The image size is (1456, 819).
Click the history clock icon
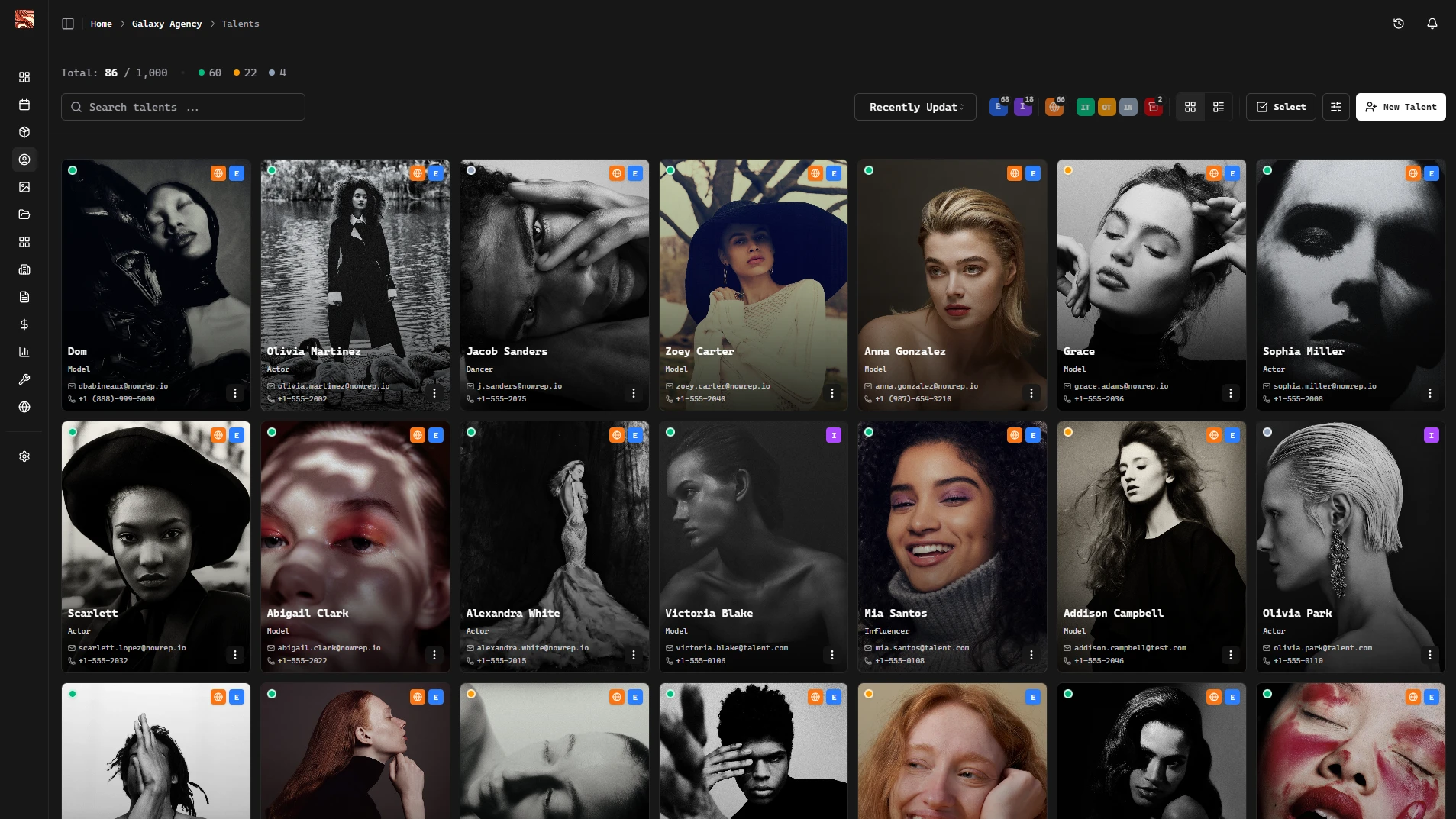1398,24
